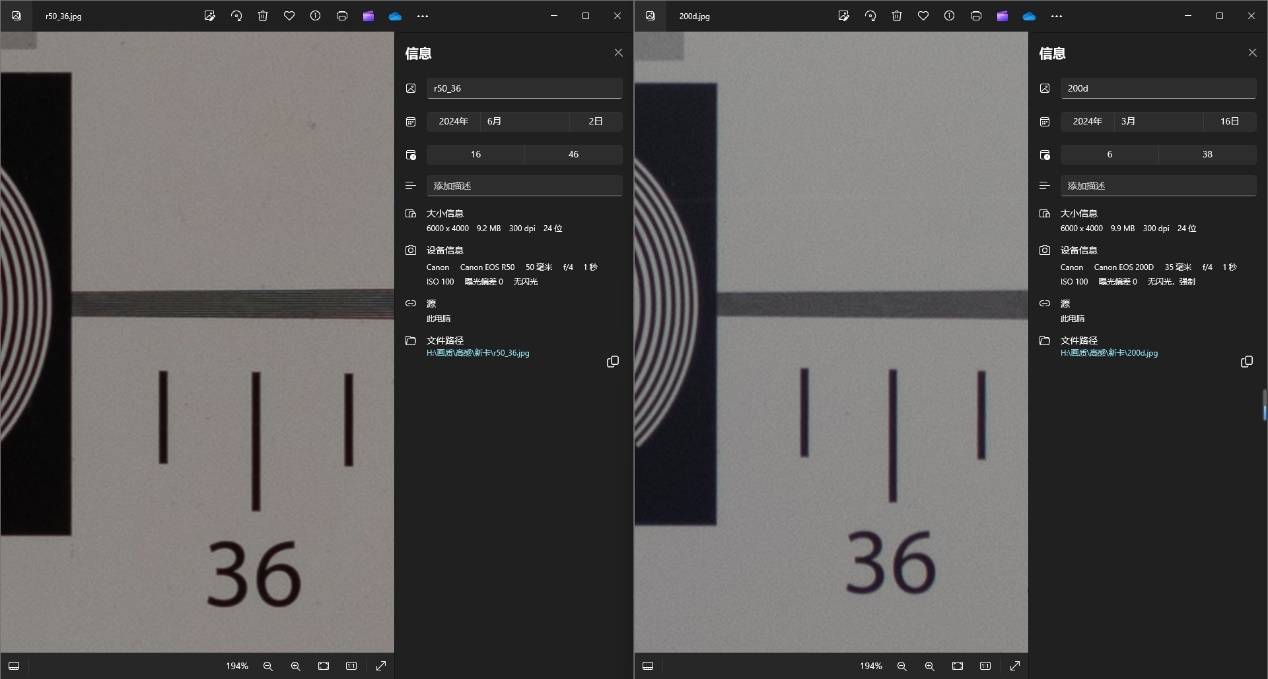This screenshot has height=679, width=1268.
Task: Toggle the filmstrip in r50_36.jpg window
Action: pyautogui.click(x=14, y=666)
